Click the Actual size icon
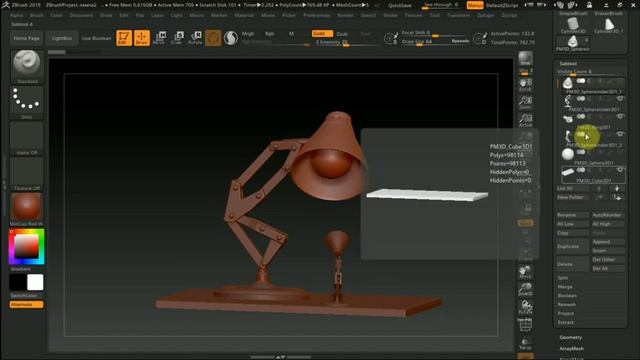Image resolution: width=640 pixels, height=360 pixels. 525,120
